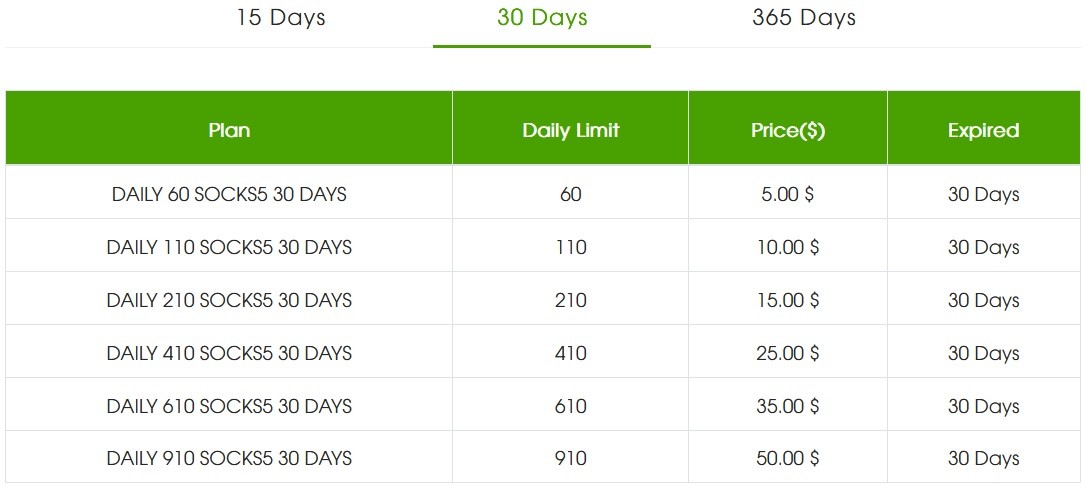Screen dimensions: 1086x490
Task: Click the Plan column header
Action: coord(229,130)
